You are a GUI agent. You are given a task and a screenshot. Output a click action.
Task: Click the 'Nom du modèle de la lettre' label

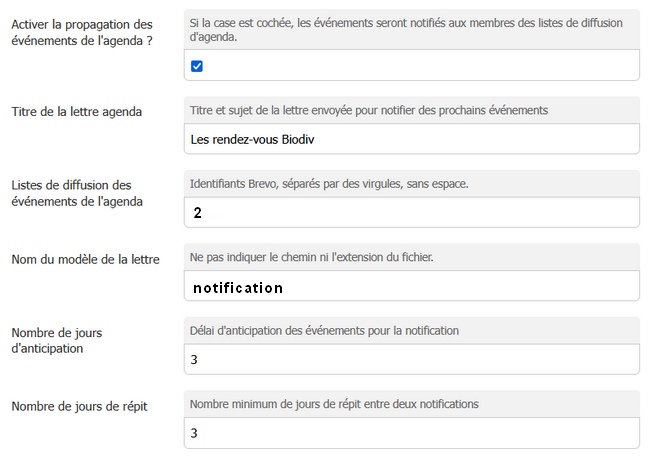click(85, 260)
